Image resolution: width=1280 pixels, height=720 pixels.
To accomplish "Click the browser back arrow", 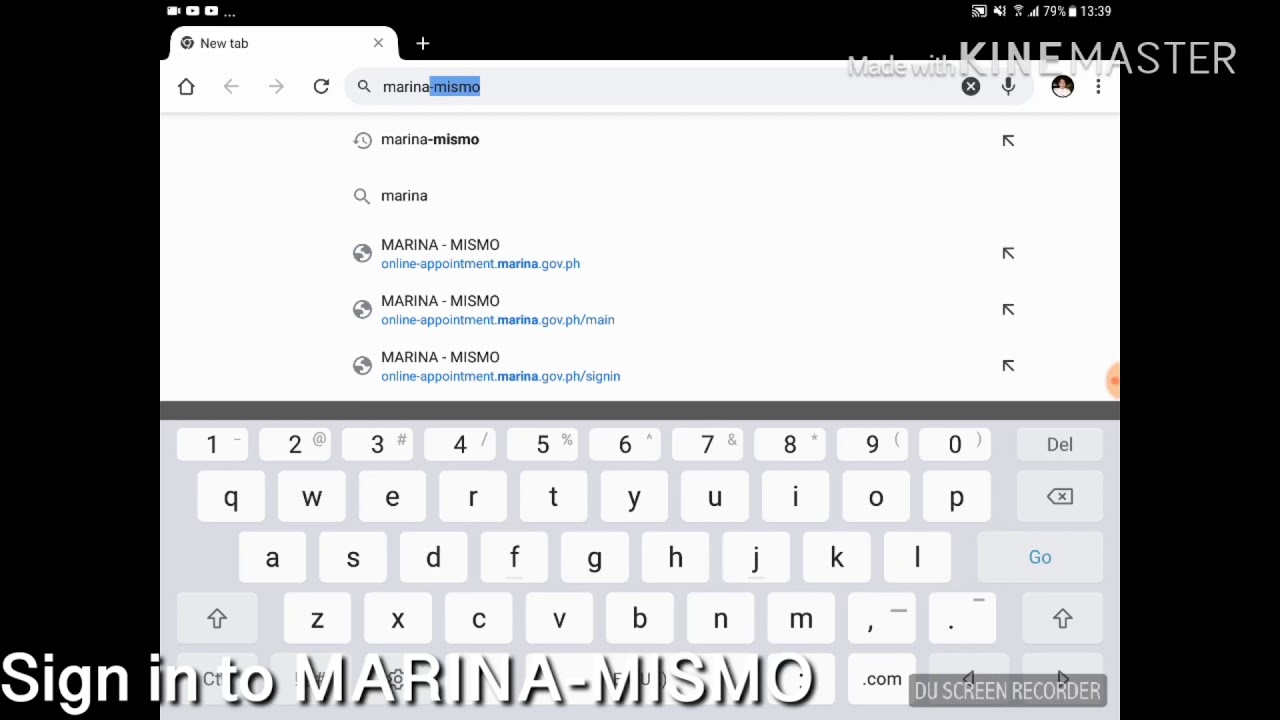I will pyautogui.click(x=231, y=87).
